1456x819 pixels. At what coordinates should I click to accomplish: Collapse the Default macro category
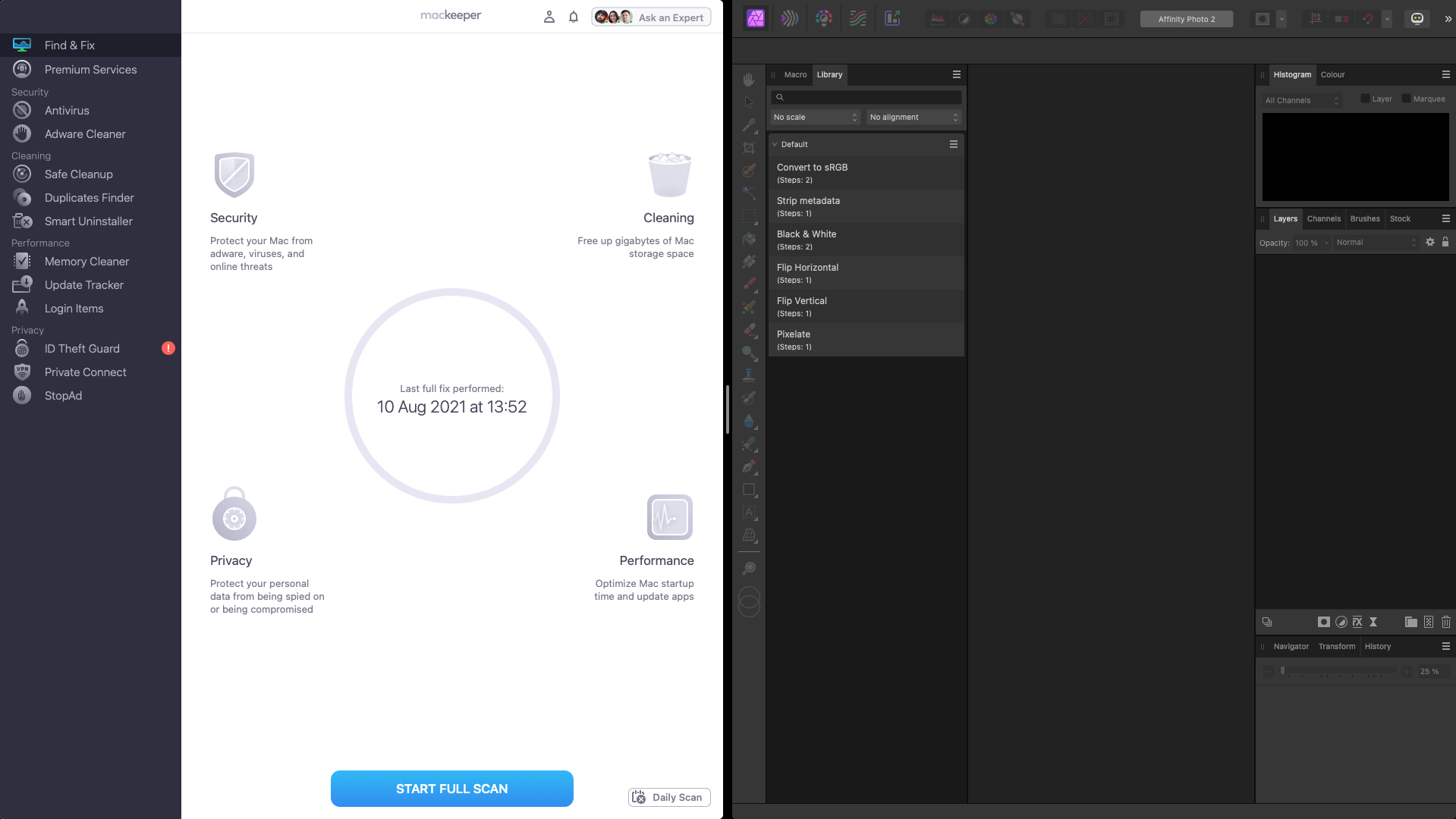point(775,144)
